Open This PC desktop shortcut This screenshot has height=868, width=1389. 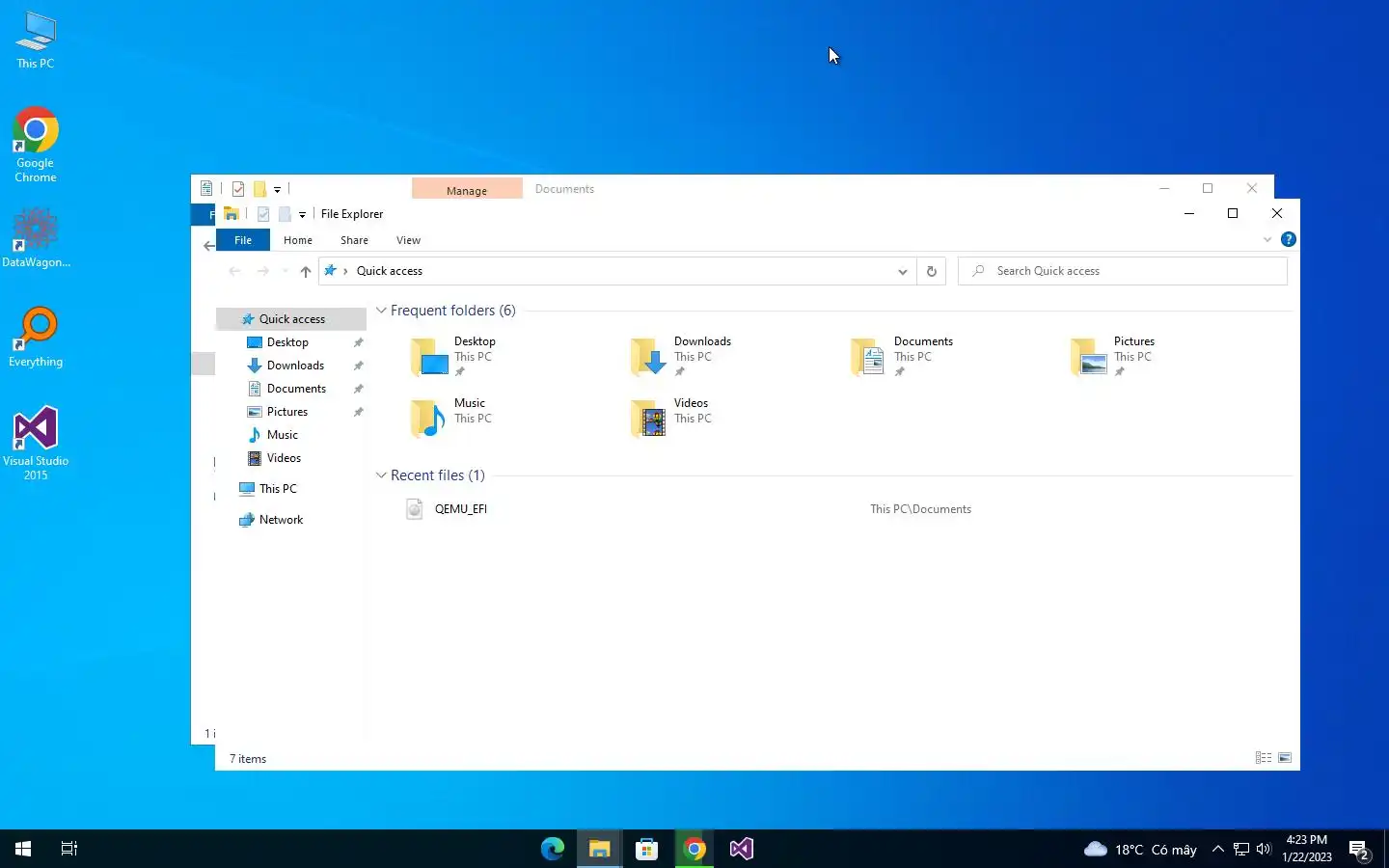[x=36, y=41]
